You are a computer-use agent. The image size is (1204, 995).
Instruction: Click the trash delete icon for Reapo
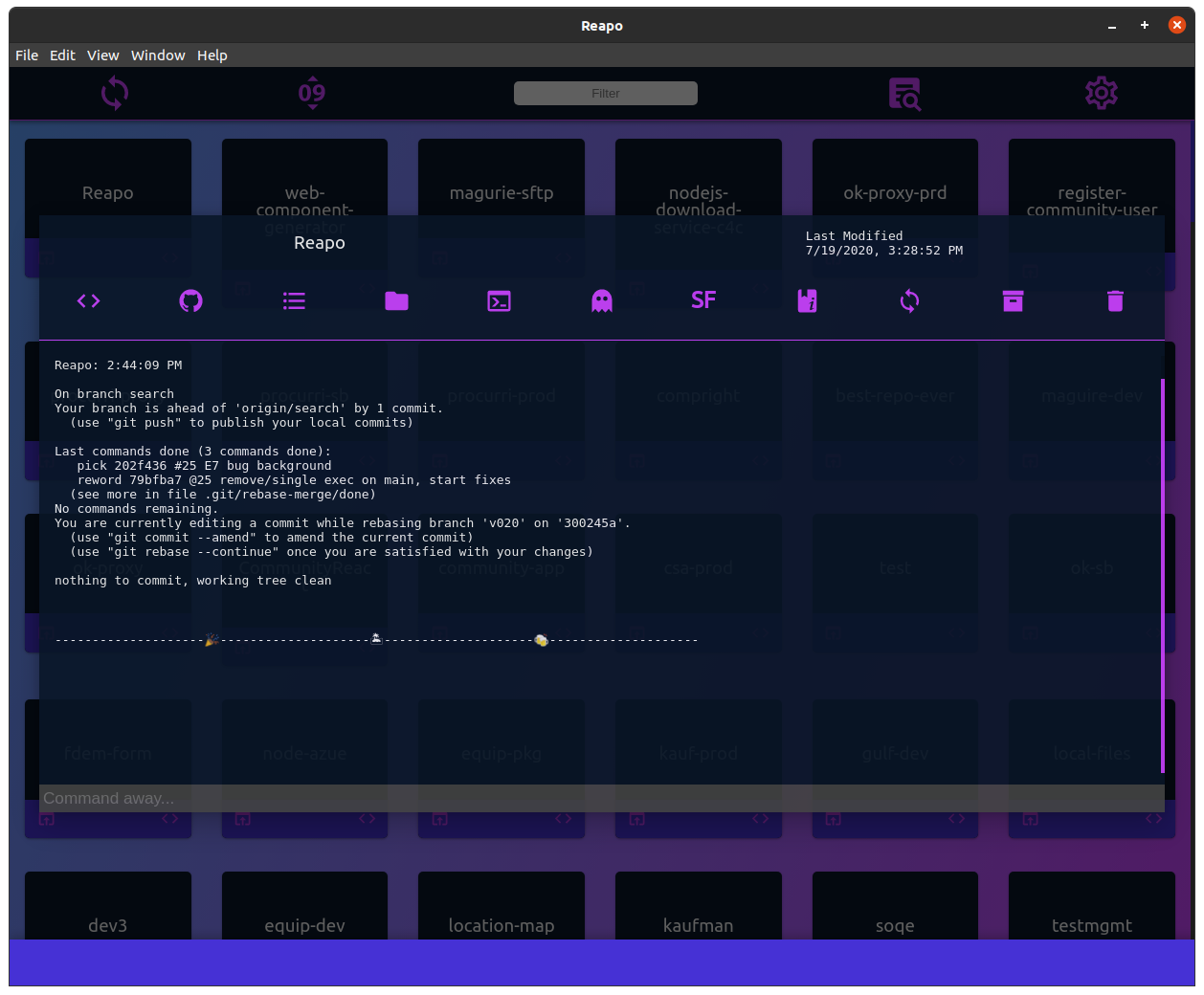coord(1115,301)
